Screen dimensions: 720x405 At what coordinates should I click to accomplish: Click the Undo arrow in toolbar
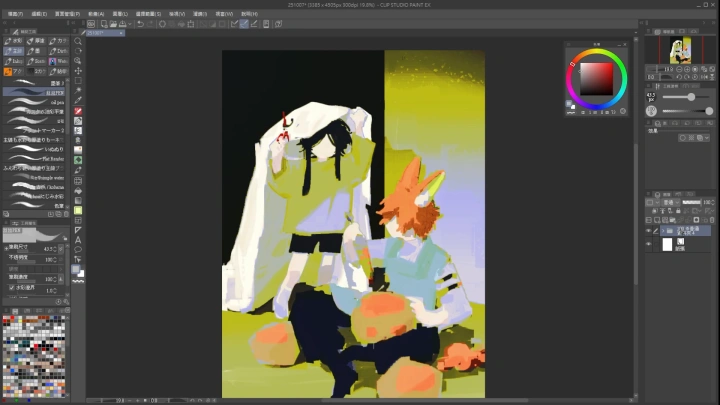point(140,24)
